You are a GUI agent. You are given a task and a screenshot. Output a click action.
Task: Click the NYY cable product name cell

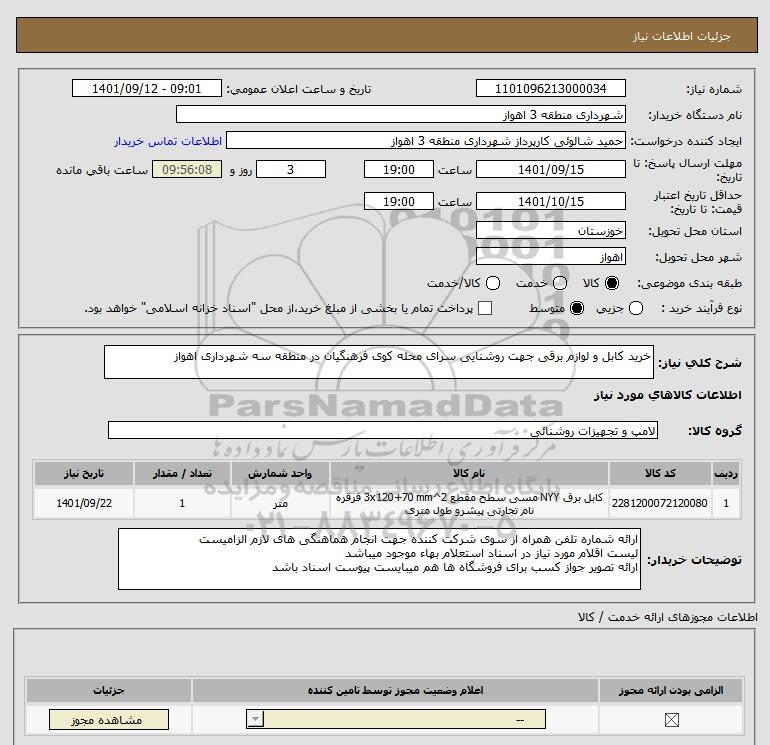coord(469,503)
